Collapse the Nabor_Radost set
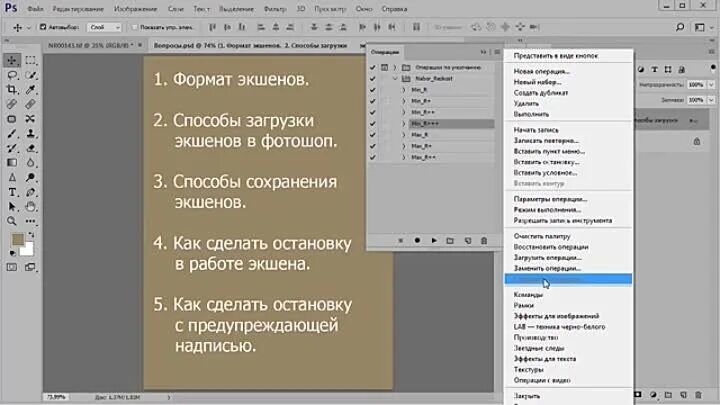Viewport: 720px width, 405px height. coord(395,79)
